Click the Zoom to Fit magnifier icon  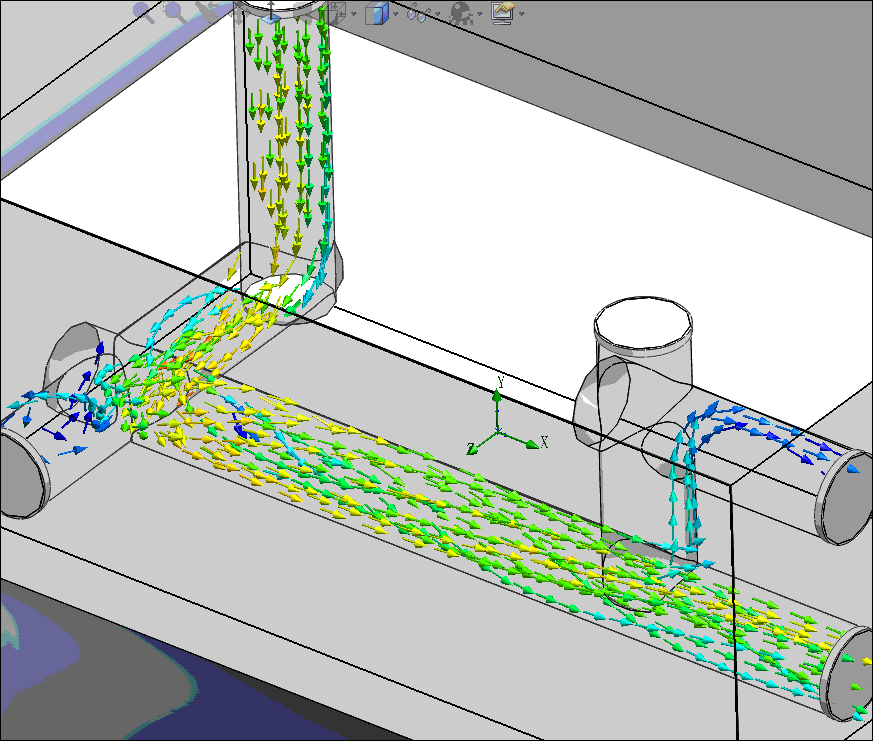click(x=145, y=12)
